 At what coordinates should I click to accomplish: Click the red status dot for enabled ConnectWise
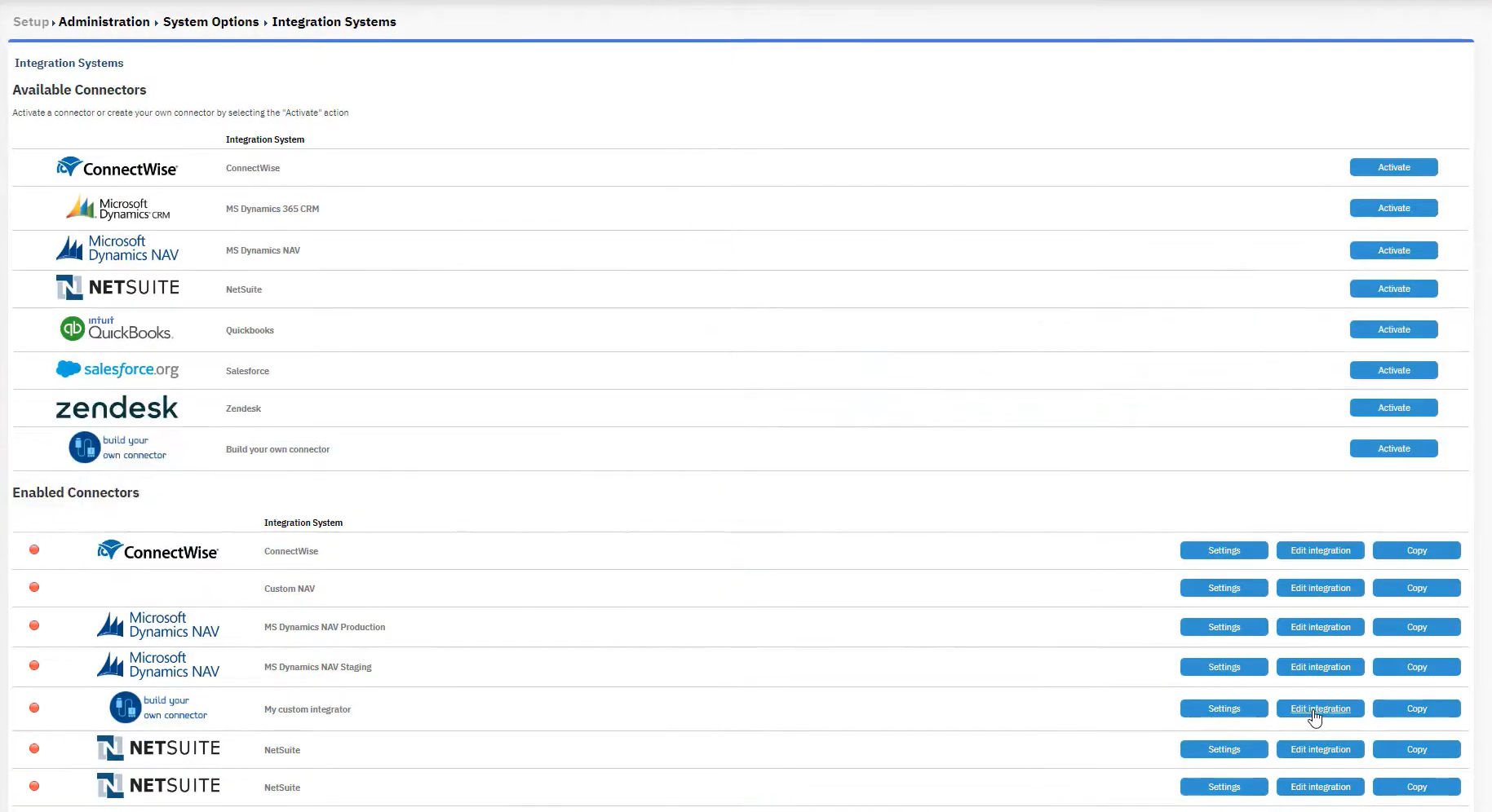34,549
